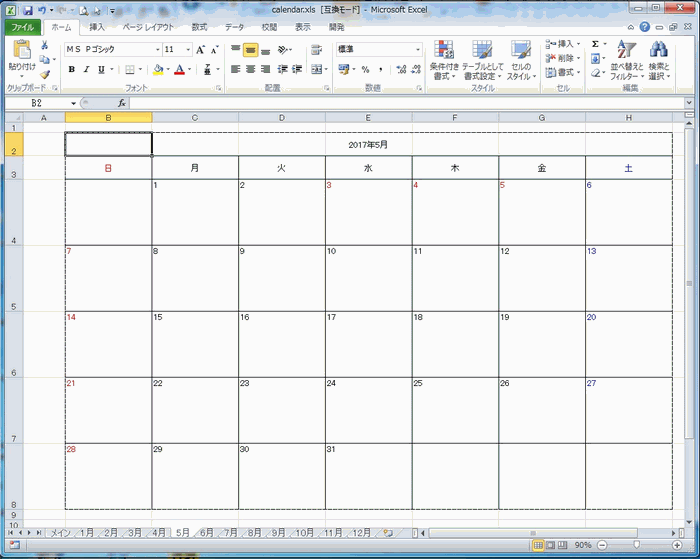The height and width of the screenshot is (559, 700).
Task: Align text left in cell
Action: coord(236,69)
